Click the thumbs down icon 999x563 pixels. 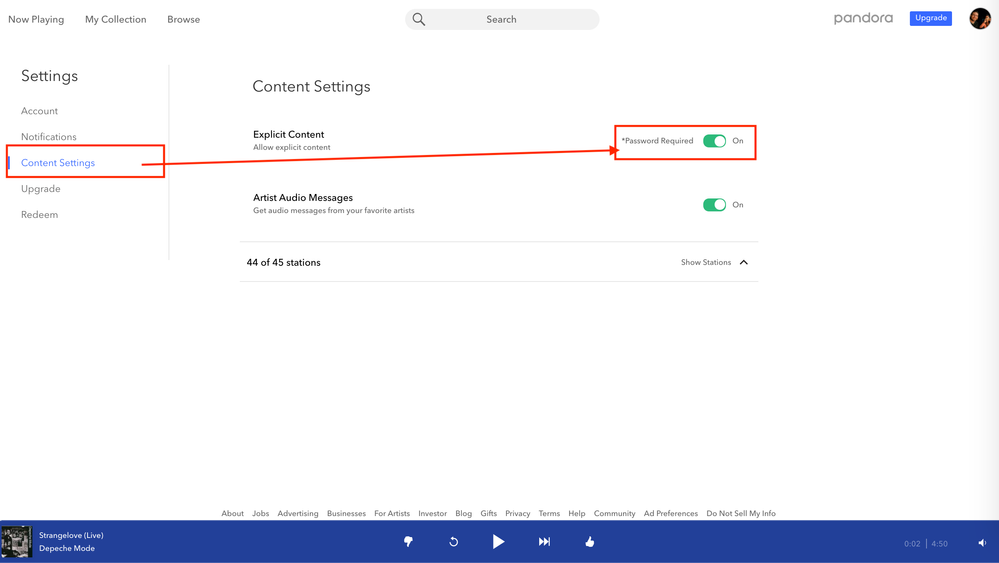pyautogui.click(x=408, y=542)
